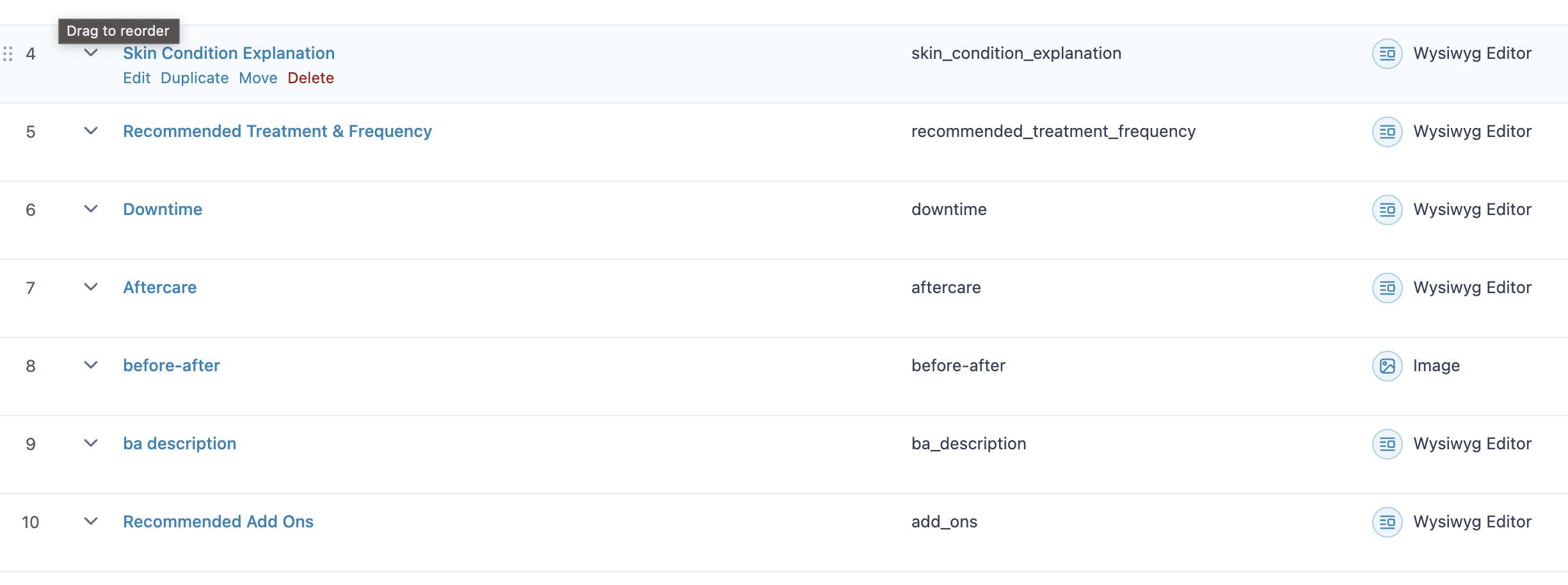
Task: Click the Wysiwyg icon in Downtime row
Action: (1387, 210)
